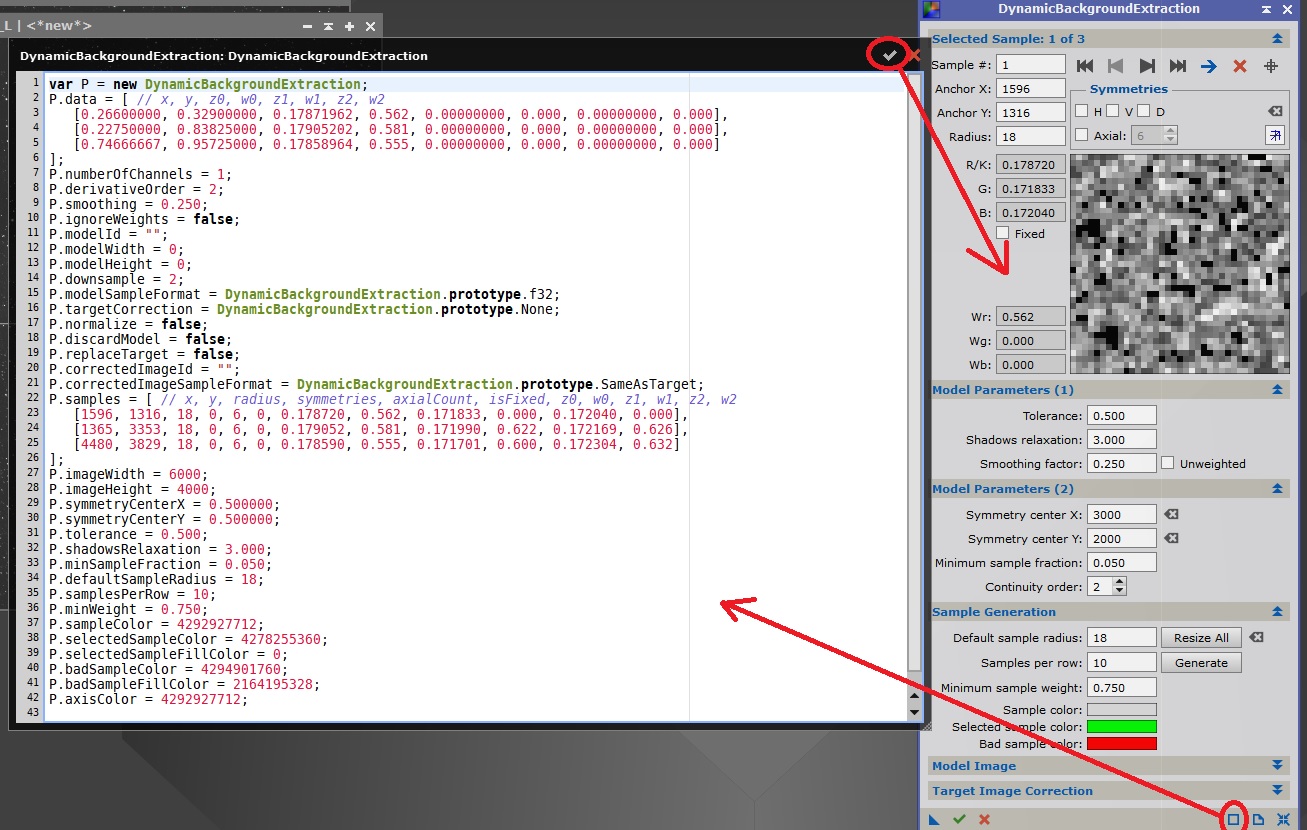1307x830 pixels.
Task: Delete the selected sample with the red X
Action: click(1240, 66)
